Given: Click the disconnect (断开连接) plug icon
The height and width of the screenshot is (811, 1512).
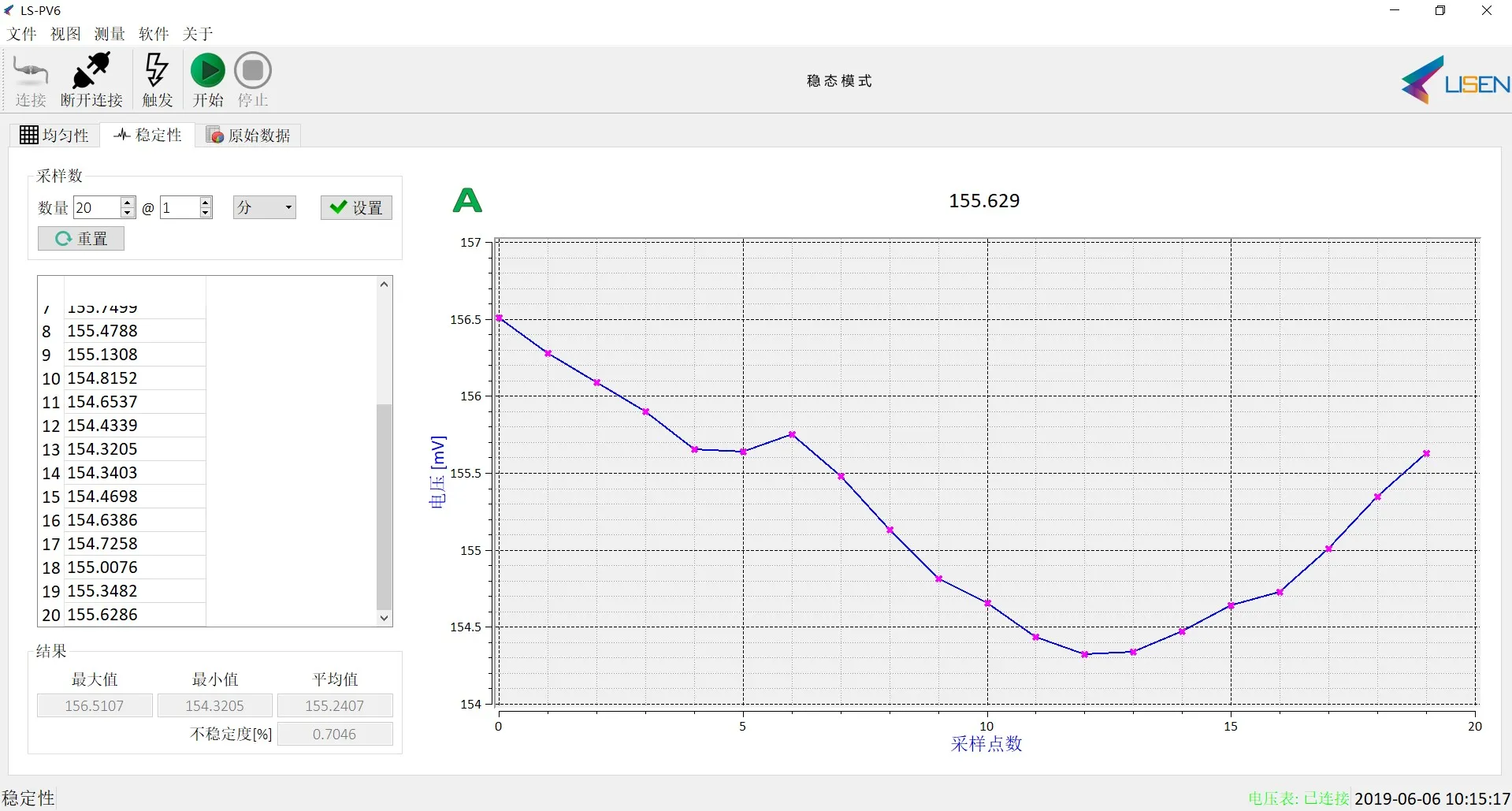Looking at the screenshot, I should 91,72.
